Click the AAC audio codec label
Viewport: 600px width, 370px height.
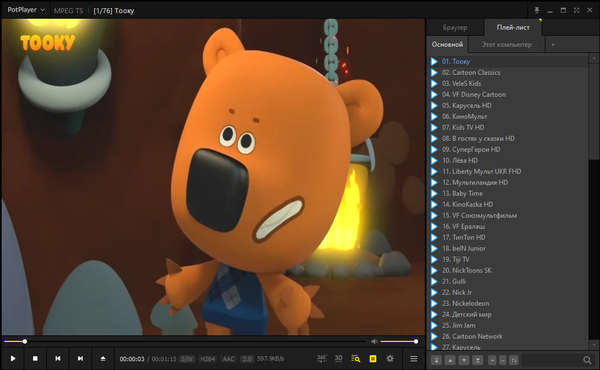(x=228, y=359)
